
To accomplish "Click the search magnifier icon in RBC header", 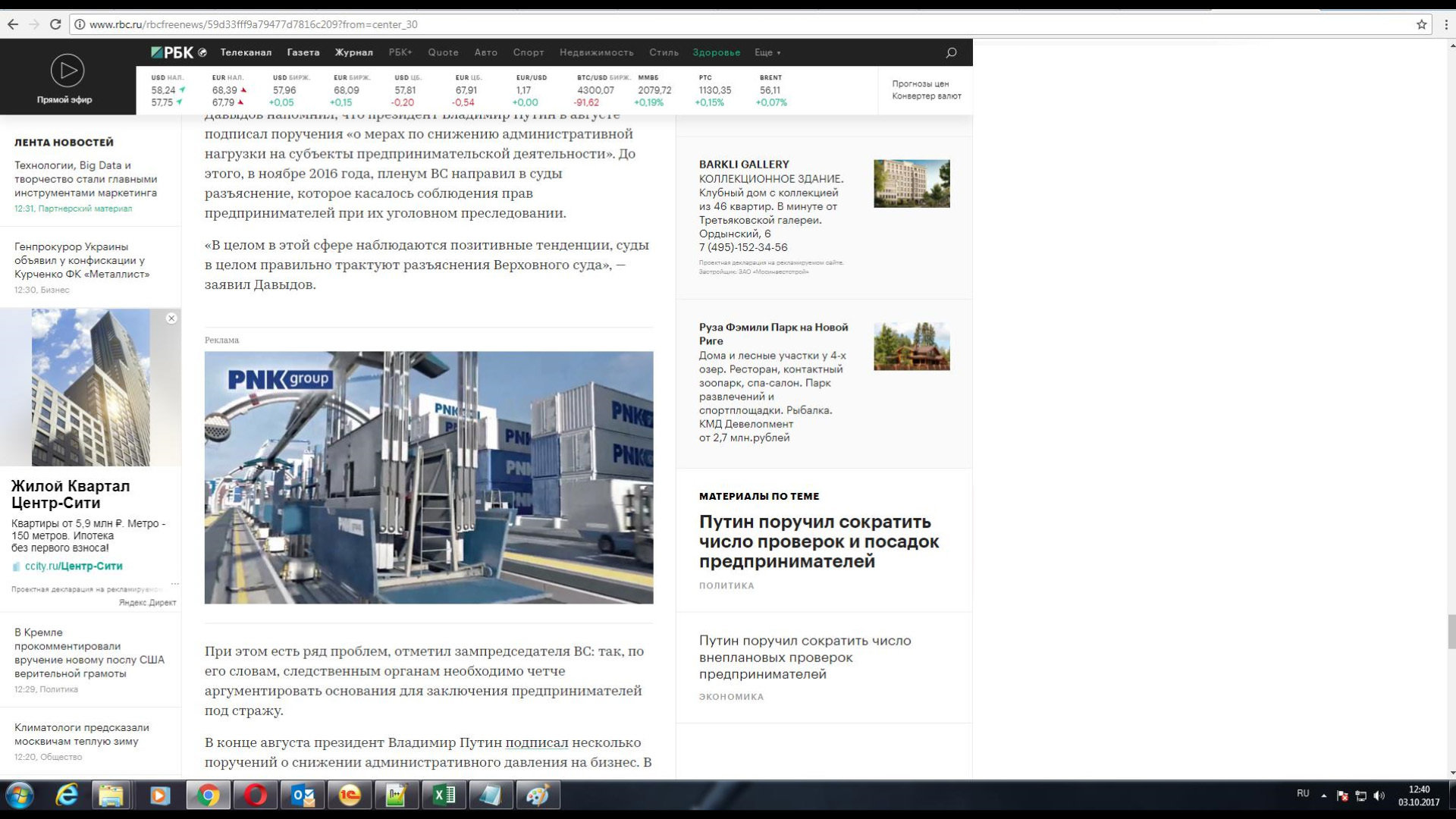I will tap(951, 52).
